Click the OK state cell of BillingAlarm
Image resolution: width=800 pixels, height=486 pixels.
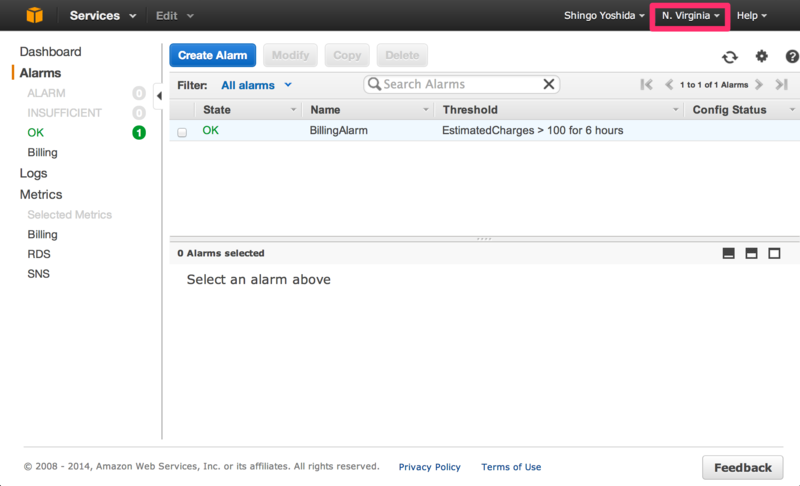[210, 131]
